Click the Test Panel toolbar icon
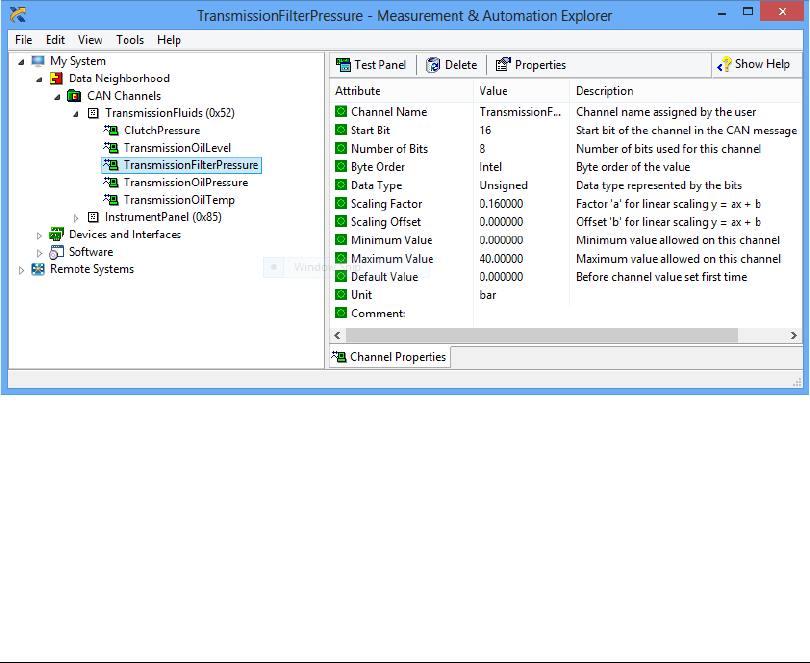Screen dimensions: 810x663 pyautogui.click(x=343, y=65)
